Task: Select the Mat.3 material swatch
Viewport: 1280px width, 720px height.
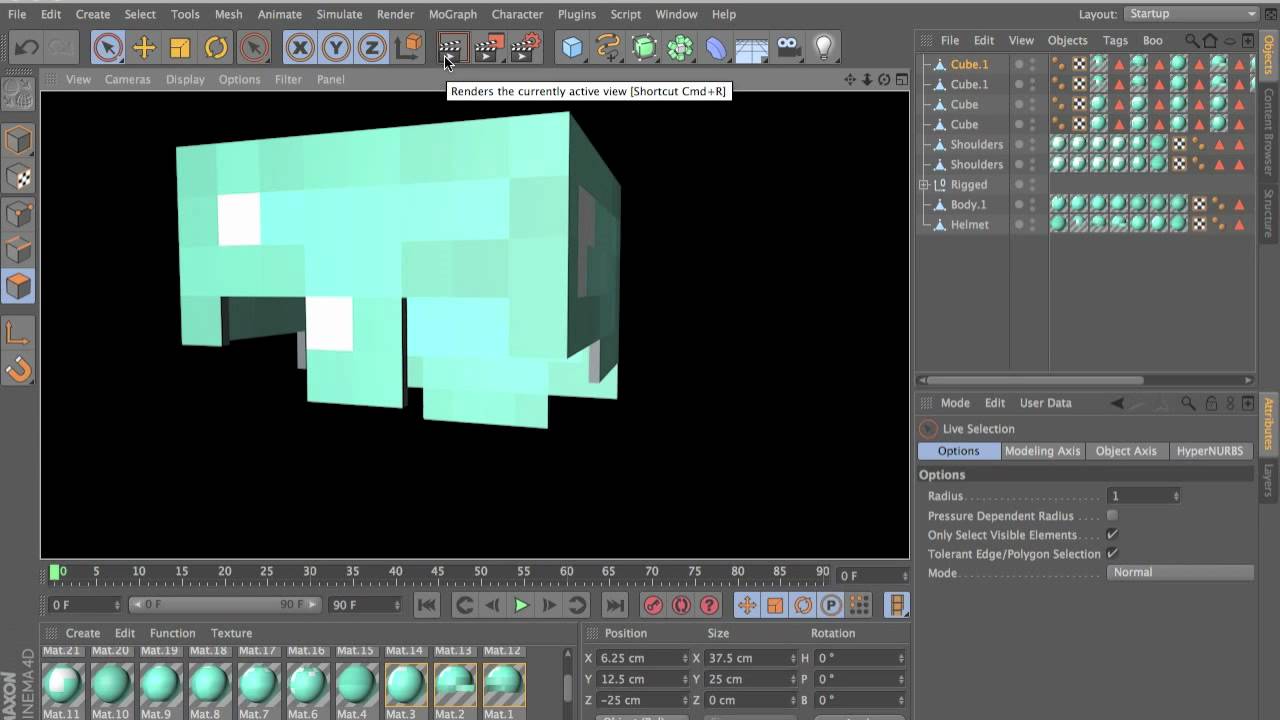Action: pos(405,685)
